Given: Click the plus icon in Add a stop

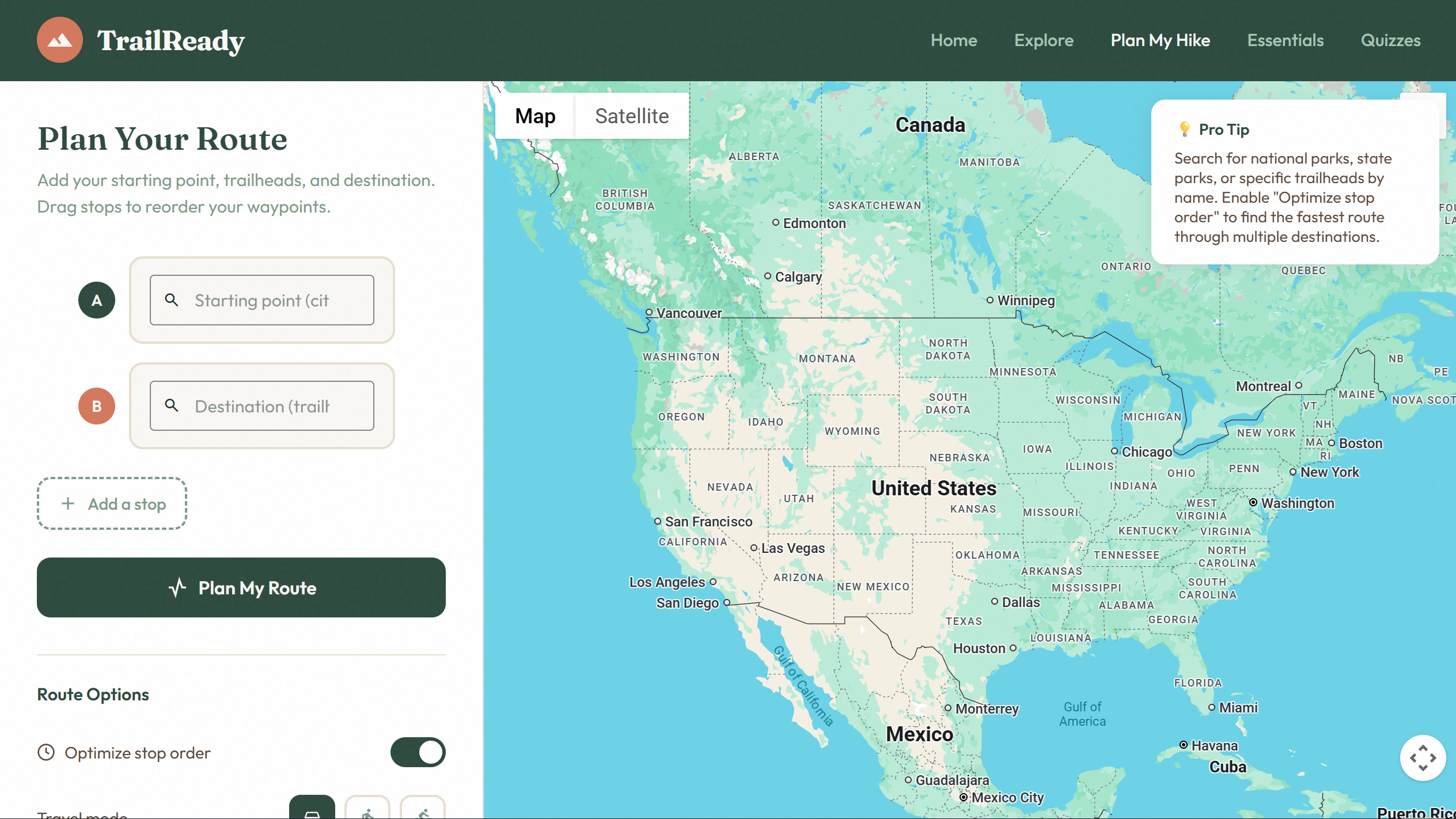Looking at the screenshot, I should pyautogui.click(x=69, y=503).
